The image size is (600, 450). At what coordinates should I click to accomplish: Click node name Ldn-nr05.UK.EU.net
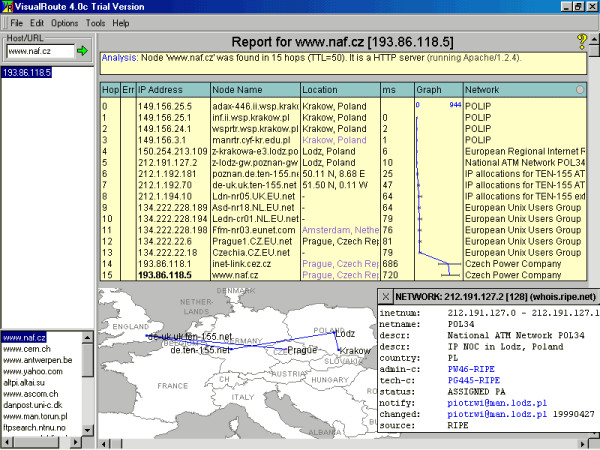[x=254, y=196]
